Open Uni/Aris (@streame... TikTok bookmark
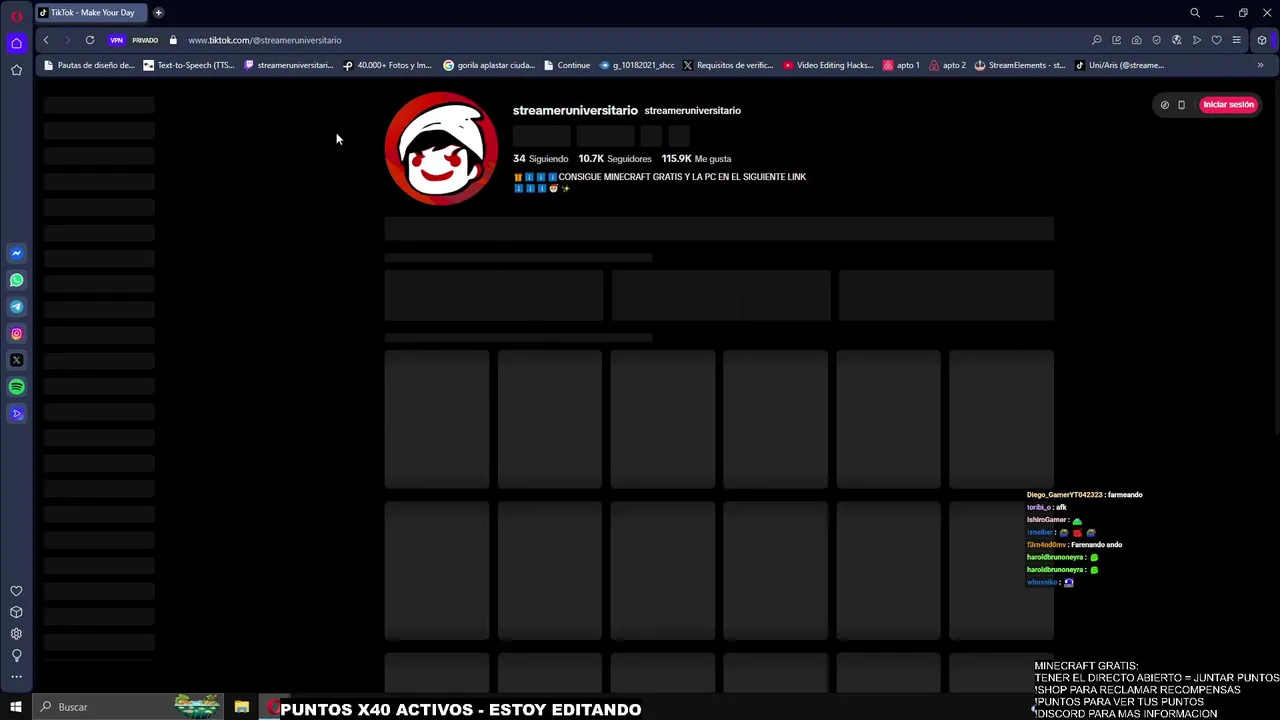 (x=1119, y=65)
